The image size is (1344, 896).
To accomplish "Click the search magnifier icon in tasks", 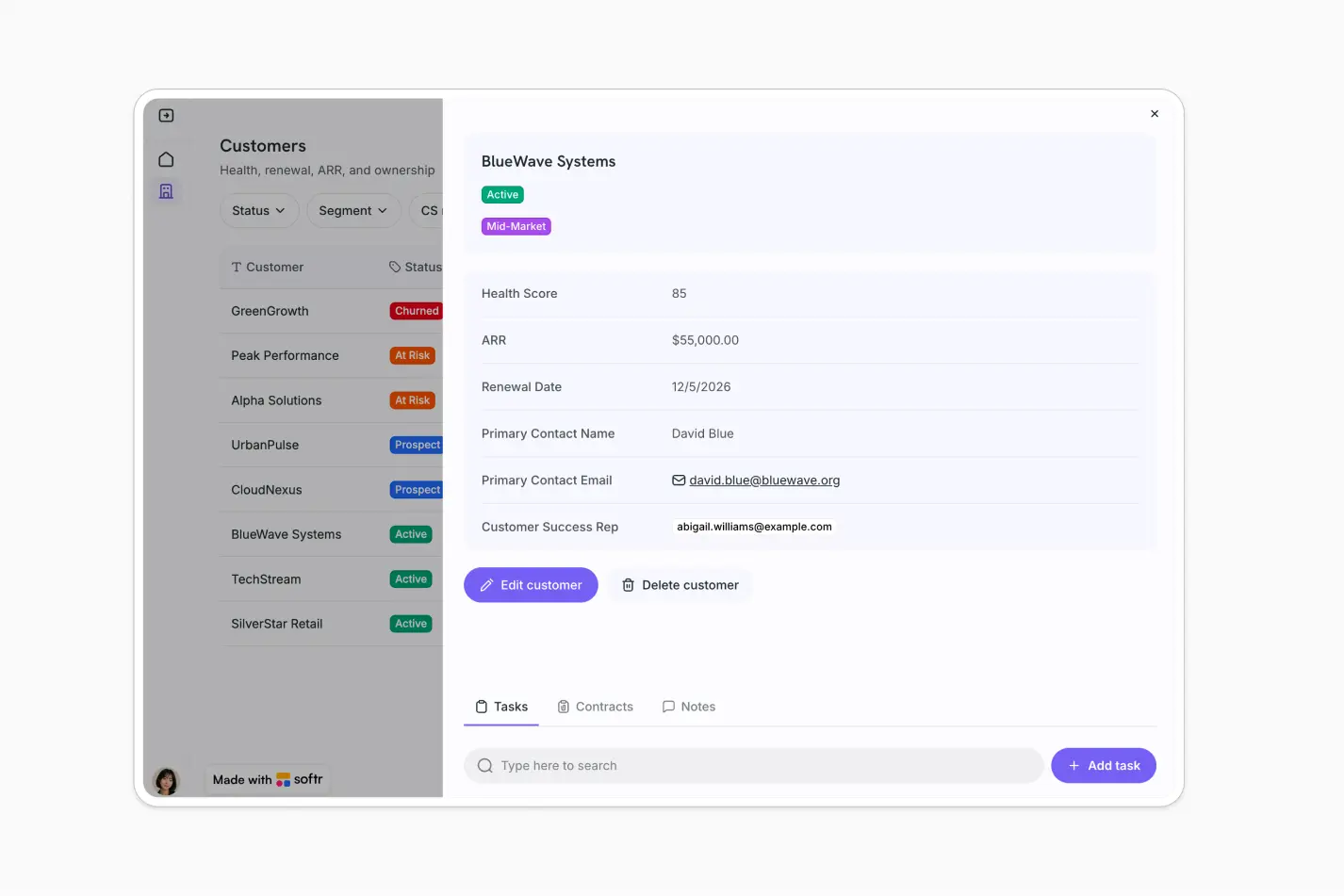I will pos(485,766).
